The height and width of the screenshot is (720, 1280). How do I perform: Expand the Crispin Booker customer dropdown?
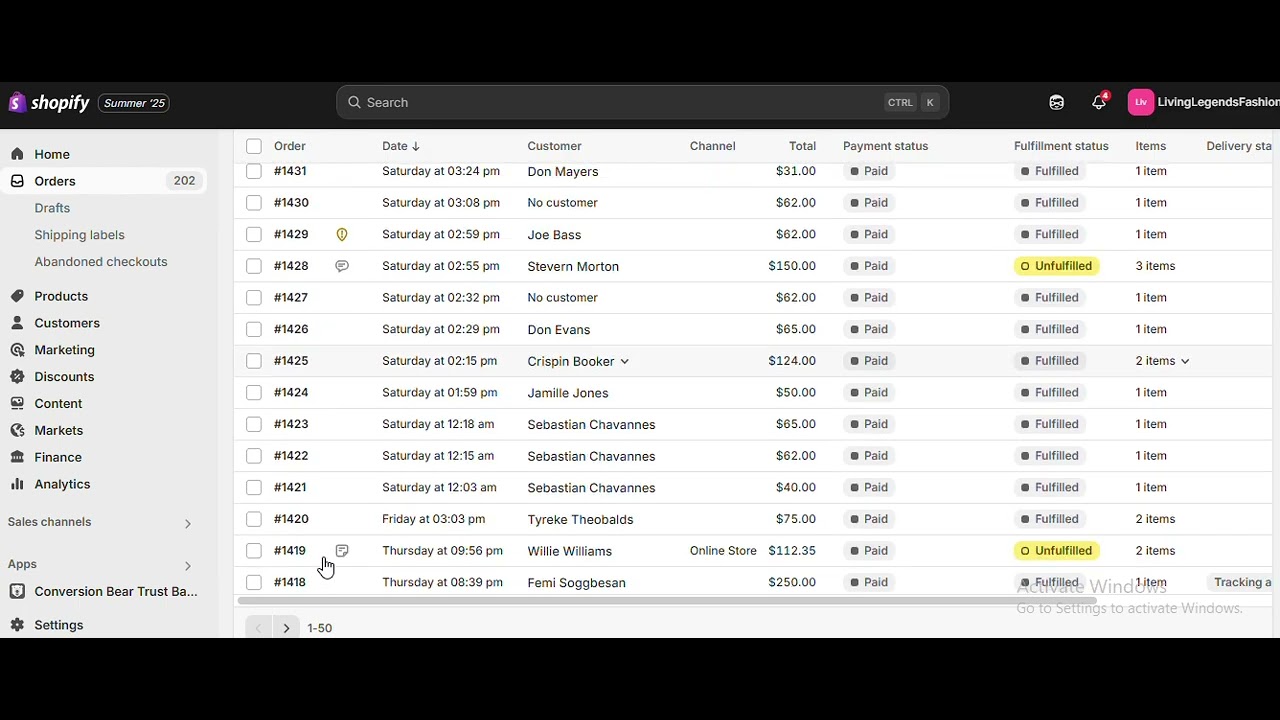pos(624,361)
